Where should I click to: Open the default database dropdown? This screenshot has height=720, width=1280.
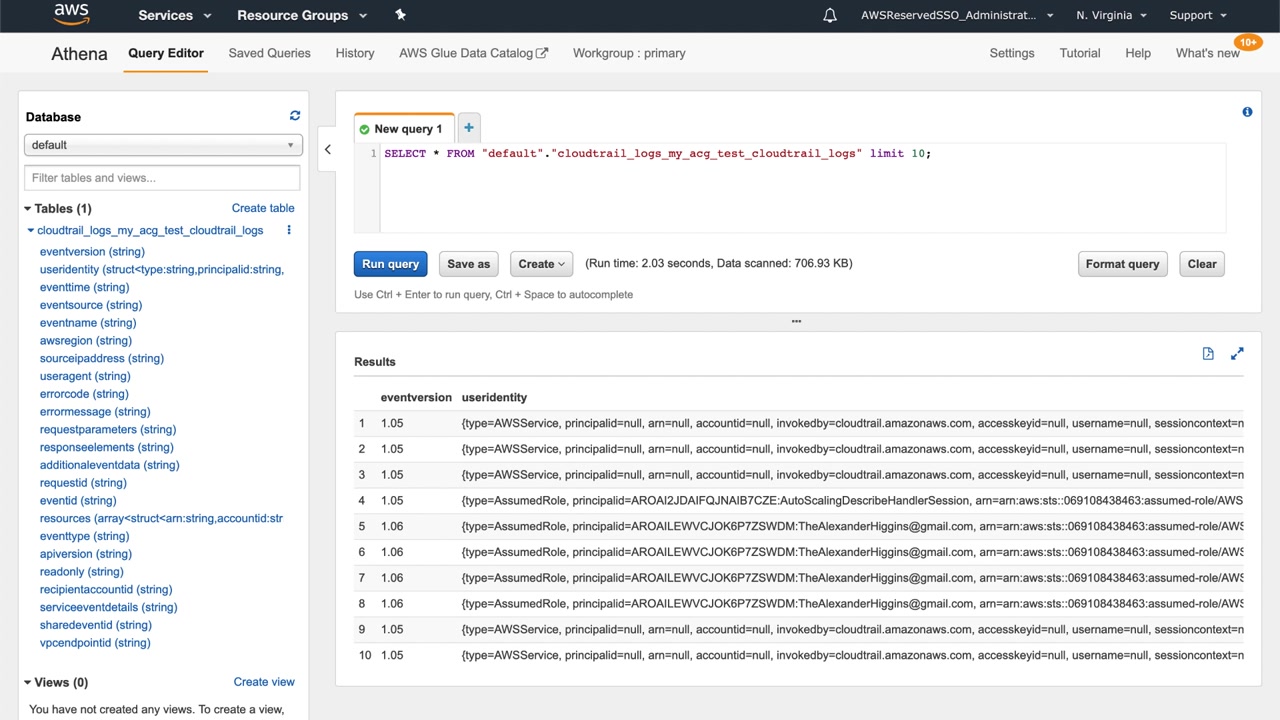pos(162,145)
